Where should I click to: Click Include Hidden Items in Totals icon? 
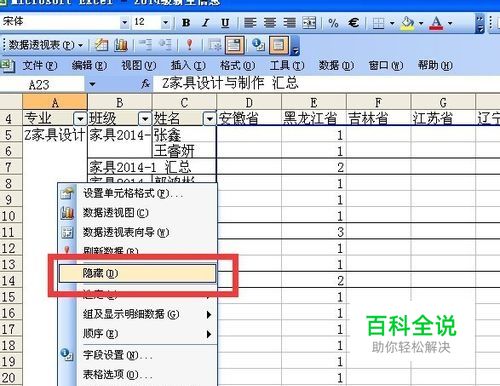[215, 45]
